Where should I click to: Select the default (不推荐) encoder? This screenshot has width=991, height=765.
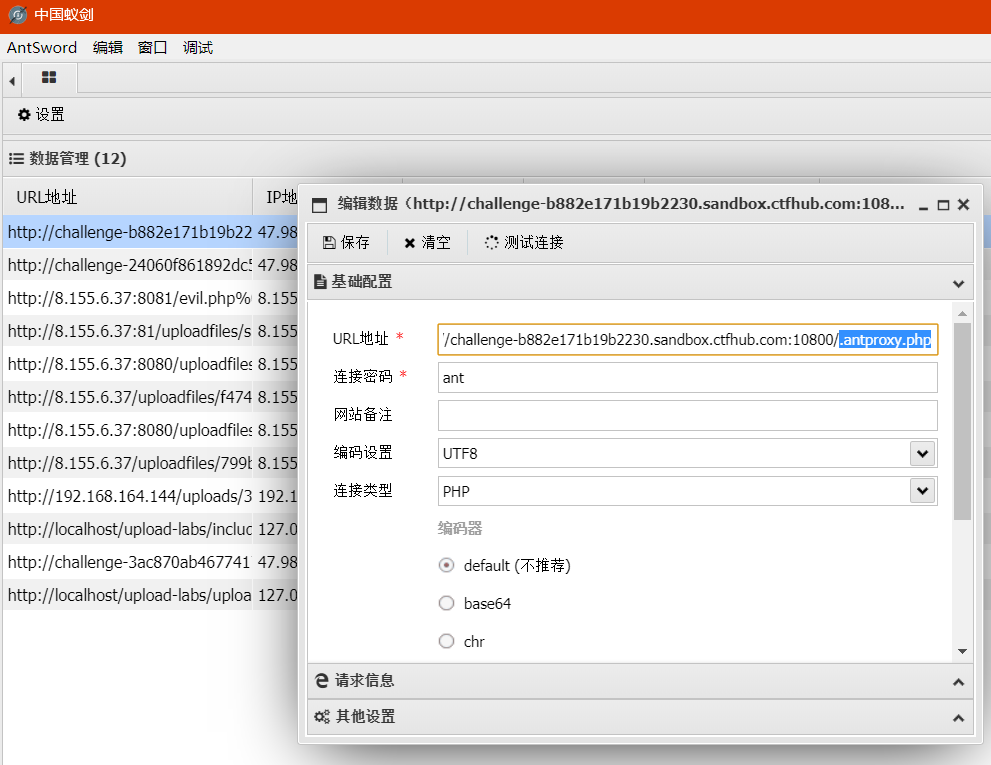(x=446, y=565)
